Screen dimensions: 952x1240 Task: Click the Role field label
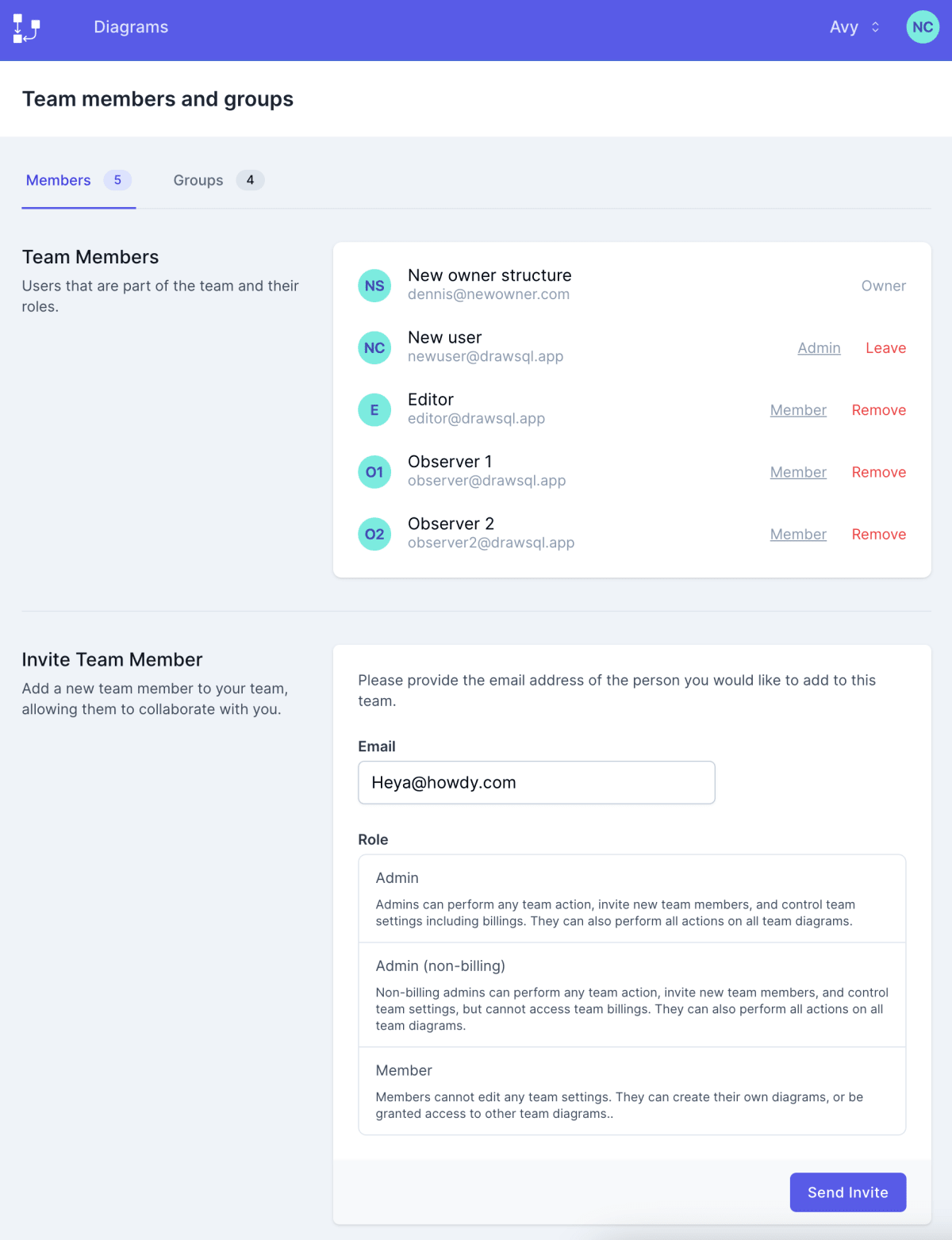click(373, 839)
